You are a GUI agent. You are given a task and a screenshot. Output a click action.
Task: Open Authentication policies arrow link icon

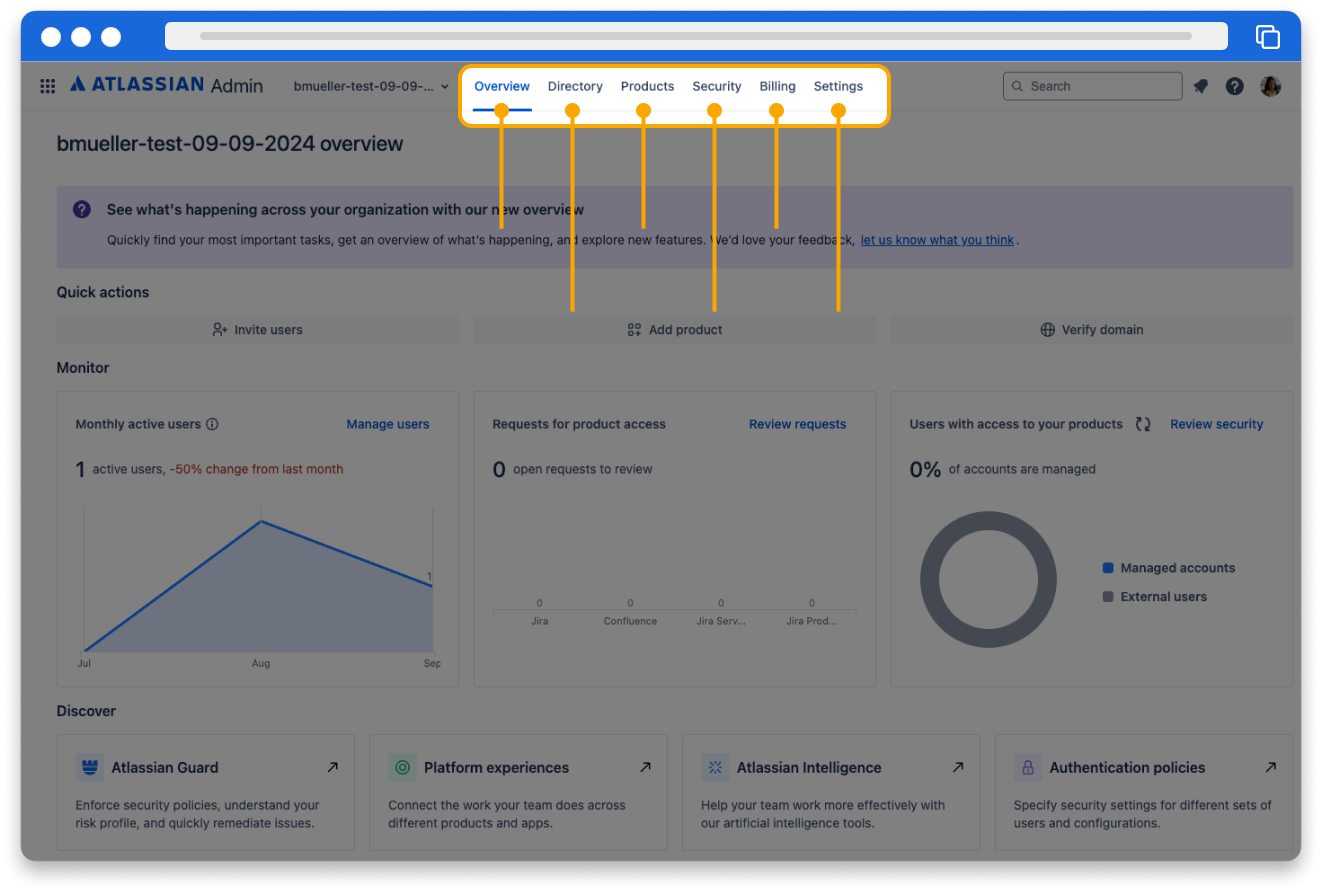coord(1270,767)
